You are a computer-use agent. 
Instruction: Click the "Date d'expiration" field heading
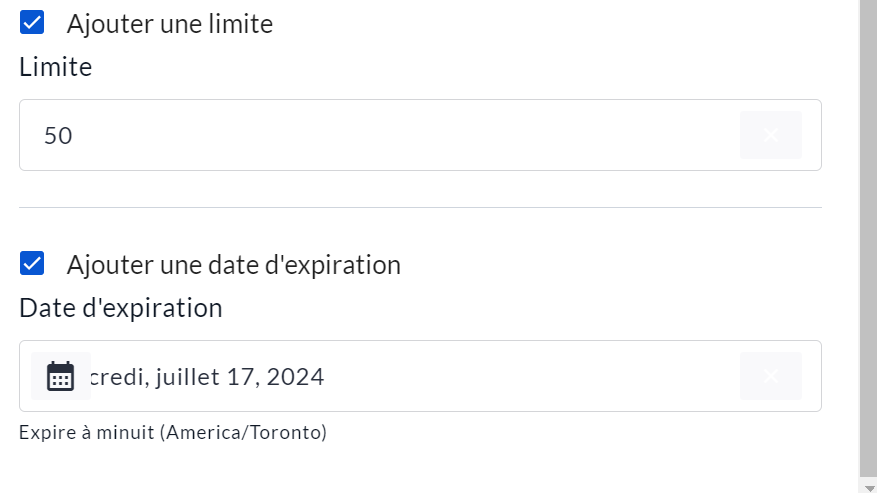point(120,308)
